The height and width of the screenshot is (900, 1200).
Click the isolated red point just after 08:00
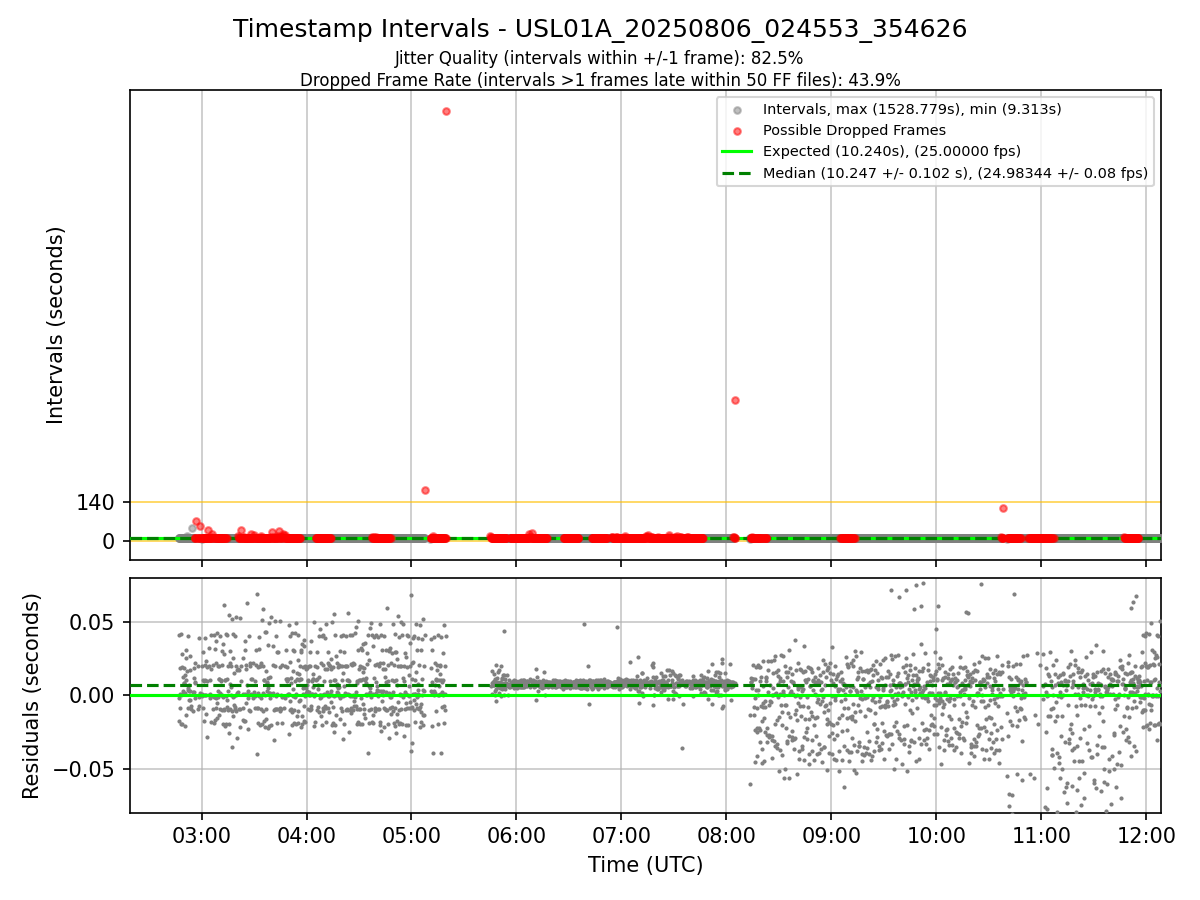pos(735,400)
